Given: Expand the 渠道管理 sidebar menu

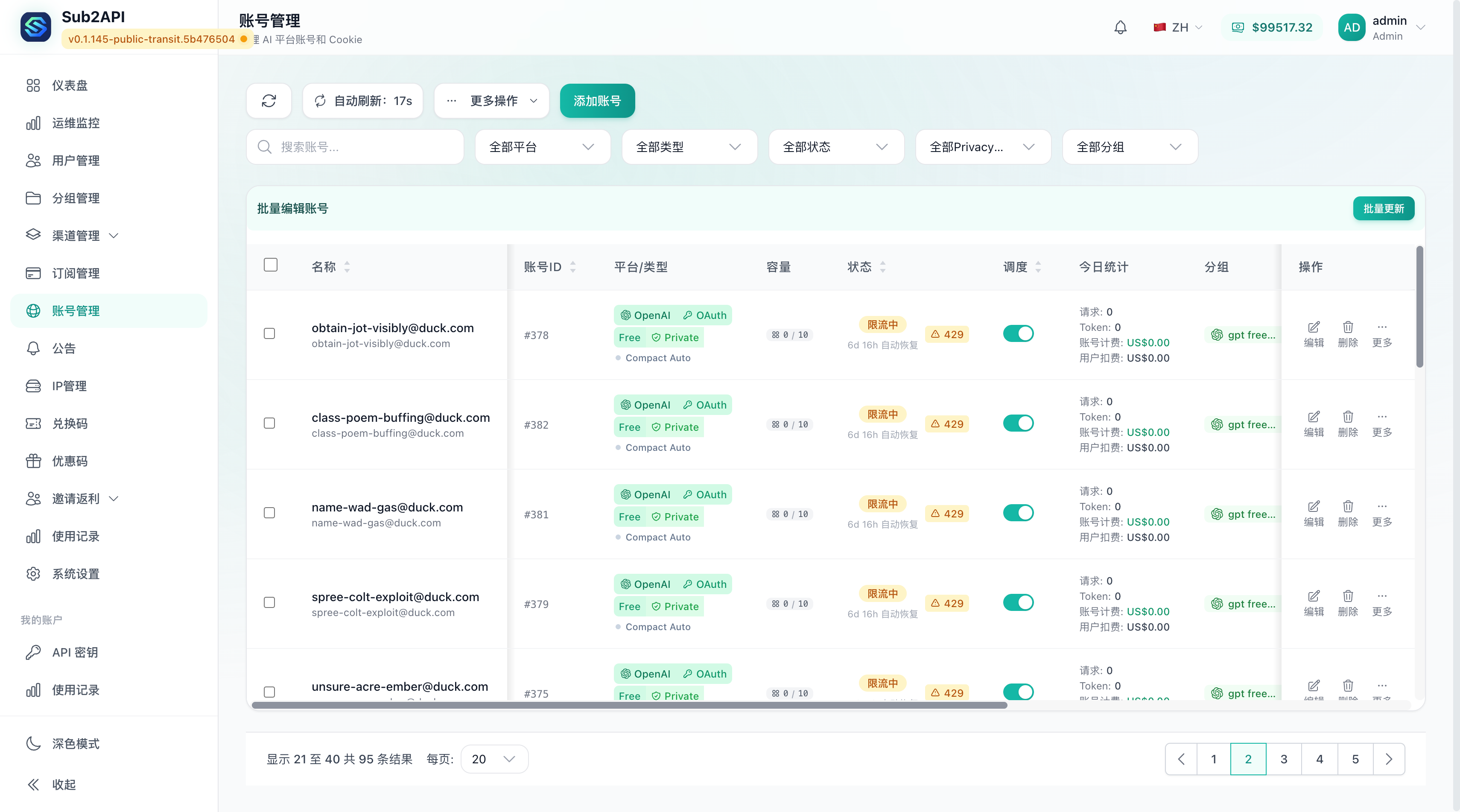Looking at the screenshot, I should tap(108, 235).
